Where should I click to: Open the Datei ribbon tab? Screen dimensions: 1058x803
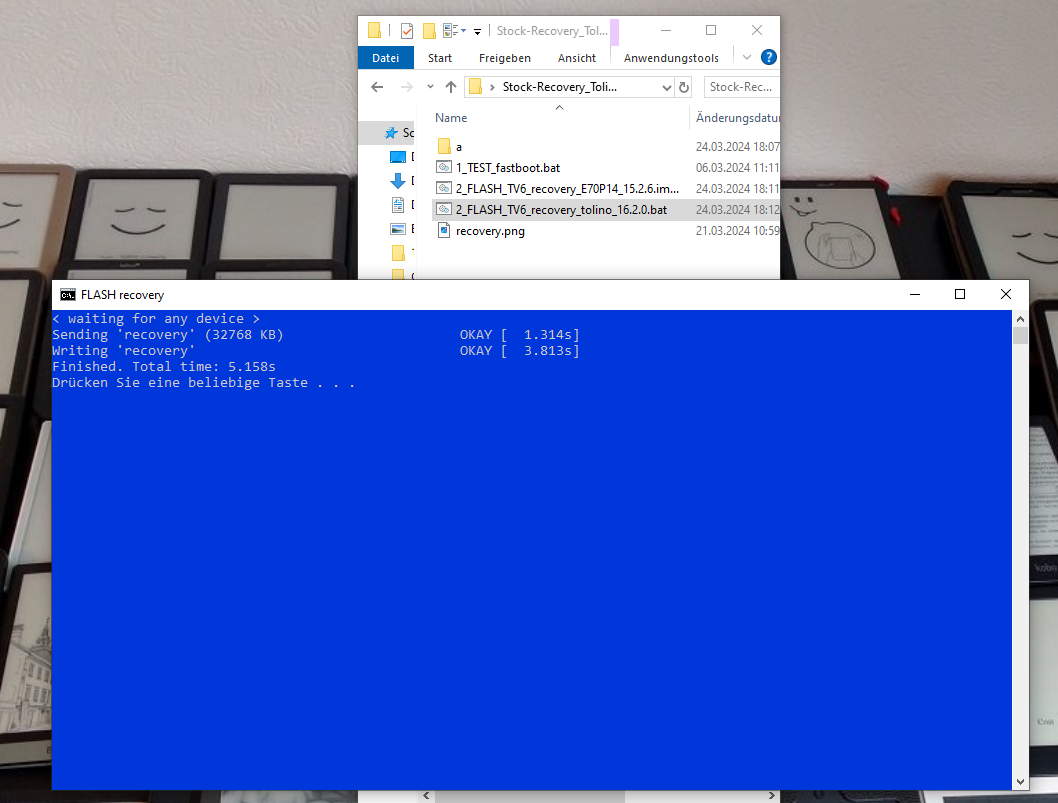pyautogui.click(x=385, y=58)
